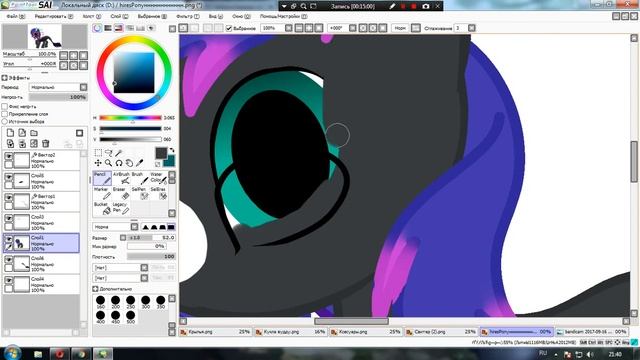
Task: Create a new layer folder
Action: tap(34, 133)
